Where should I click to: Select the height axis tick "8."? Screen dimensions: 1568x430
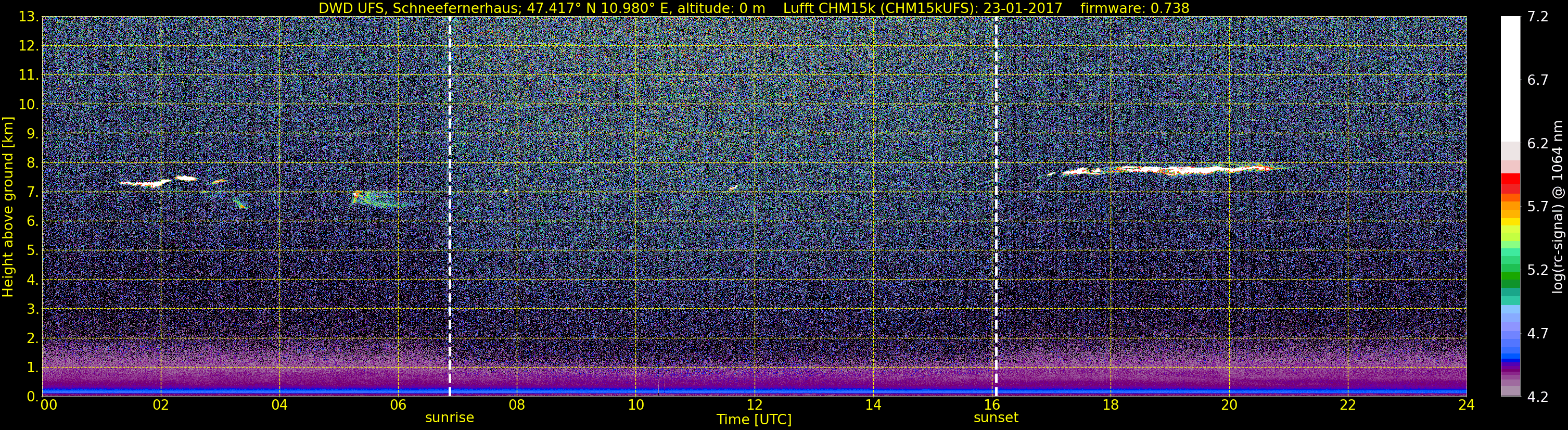click(x=33, y=162)
